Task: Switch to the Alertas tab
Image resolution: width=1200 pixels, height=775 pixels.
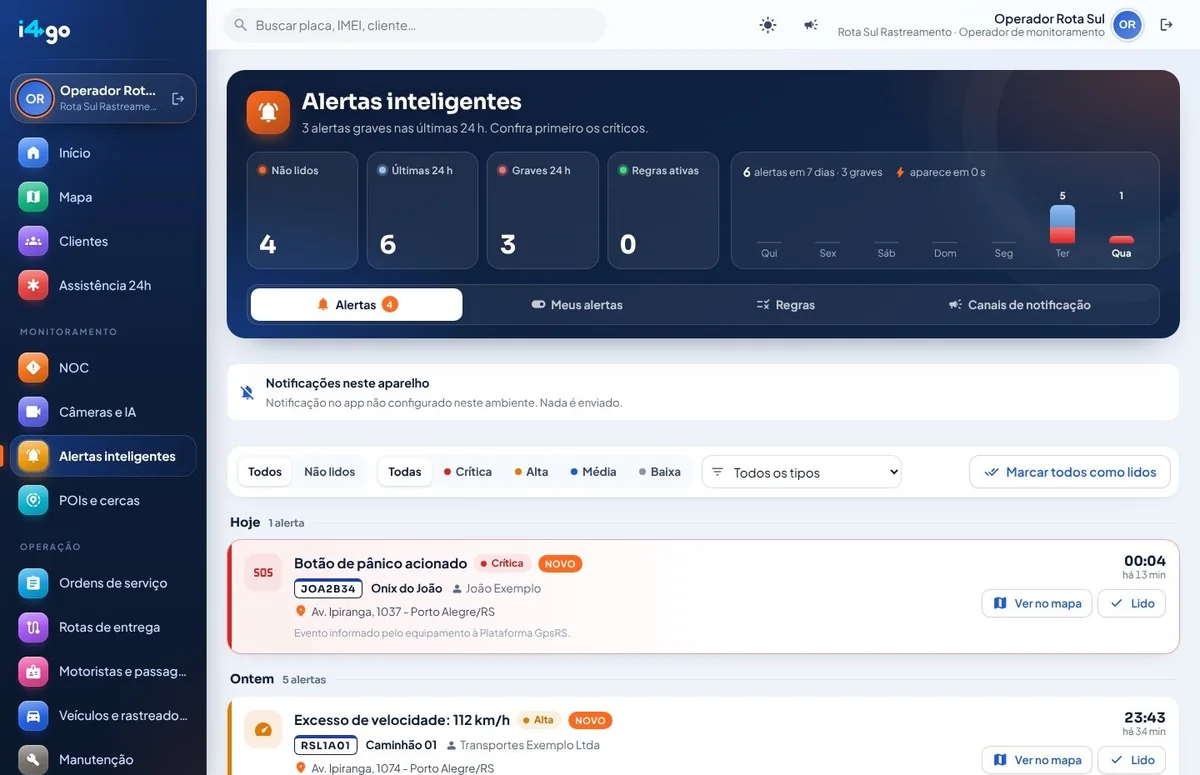Action: click(357, 305)
